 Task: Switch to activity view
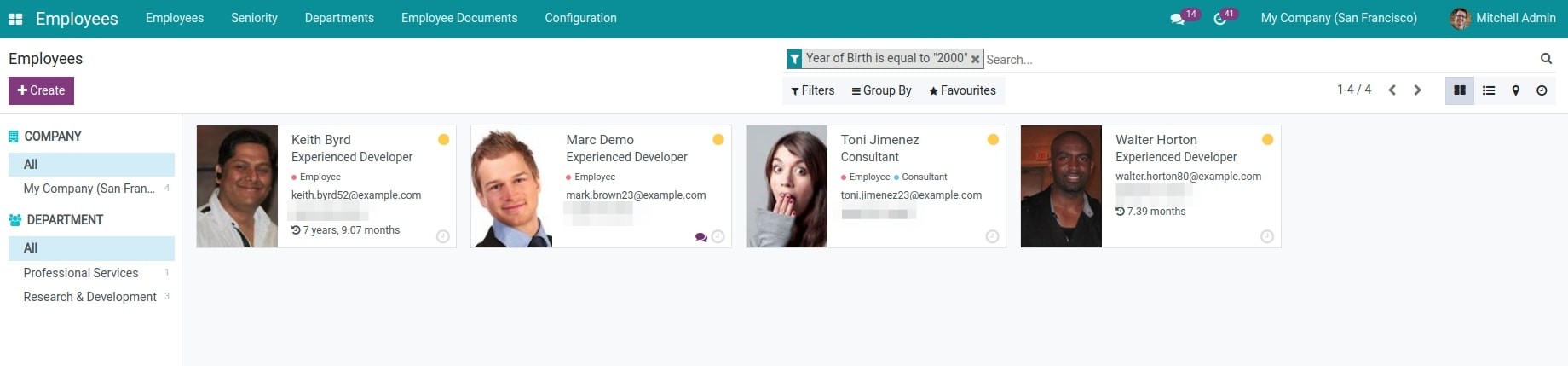point(1542,90)
